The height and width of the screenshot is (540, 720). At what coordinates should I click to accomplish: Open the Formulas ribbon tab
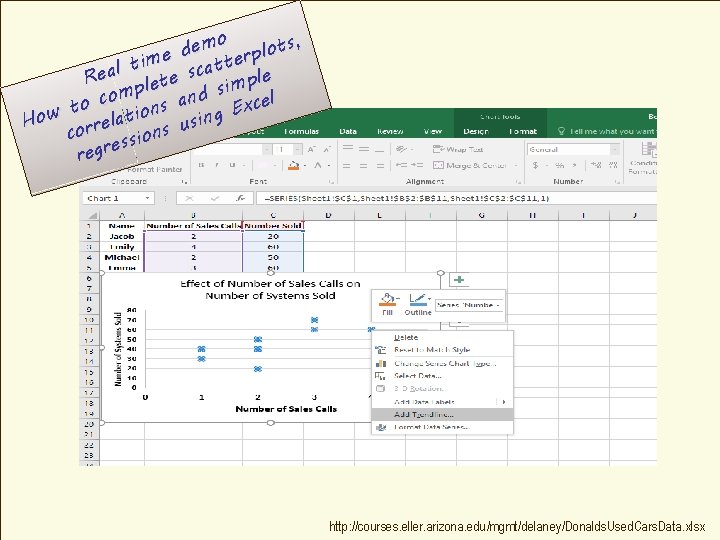click(x=301, y=131)
